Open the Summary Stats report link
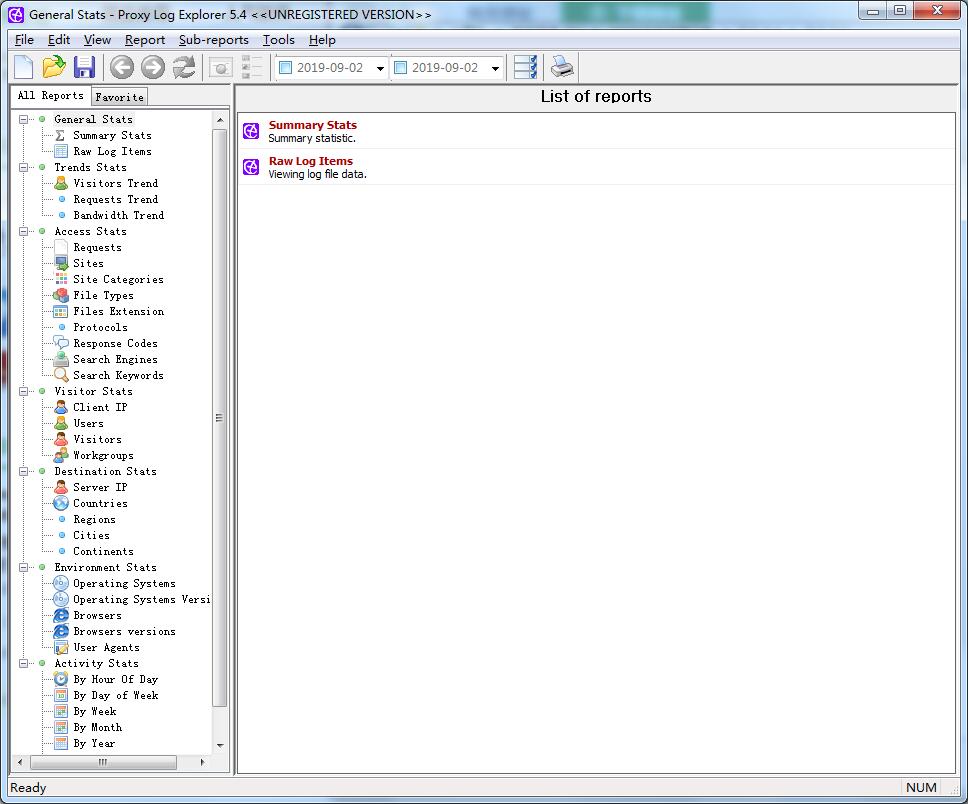Viewport: 968px width, 804px height. point(312,125)
